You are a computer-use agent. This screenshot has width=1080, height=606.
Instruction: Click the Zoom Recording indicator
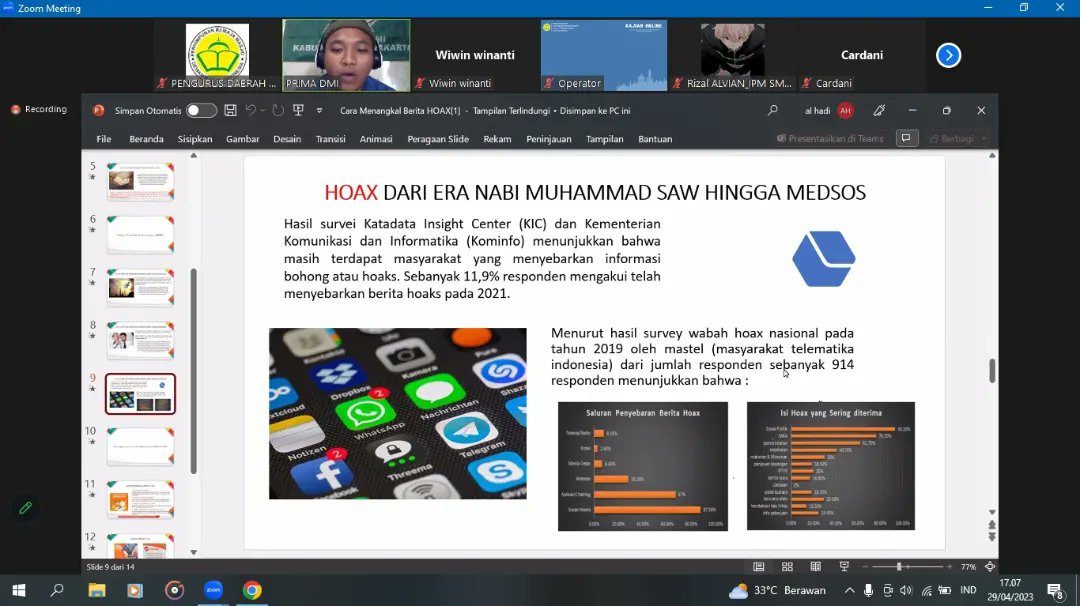(x=39, y=109)
